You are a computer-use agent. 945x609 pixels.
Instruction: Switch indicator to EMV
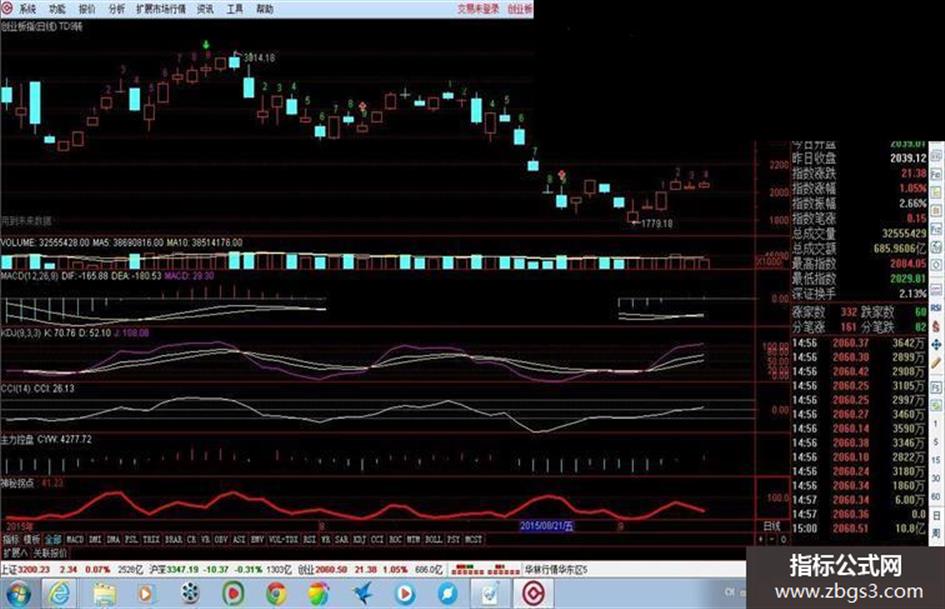point(257,540)
